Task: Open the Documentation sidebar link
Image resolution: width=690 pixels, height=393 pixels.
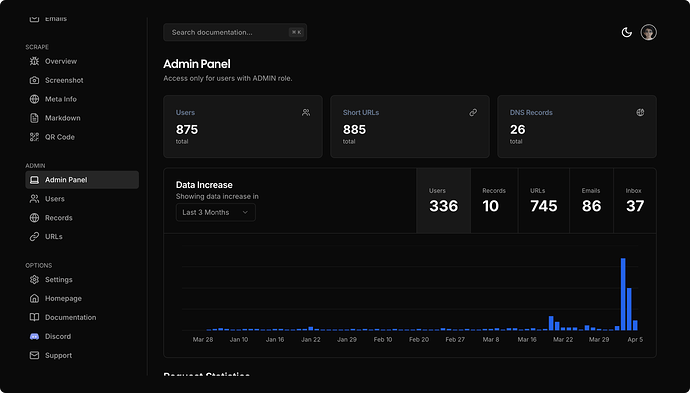Action: click(82, 317)
